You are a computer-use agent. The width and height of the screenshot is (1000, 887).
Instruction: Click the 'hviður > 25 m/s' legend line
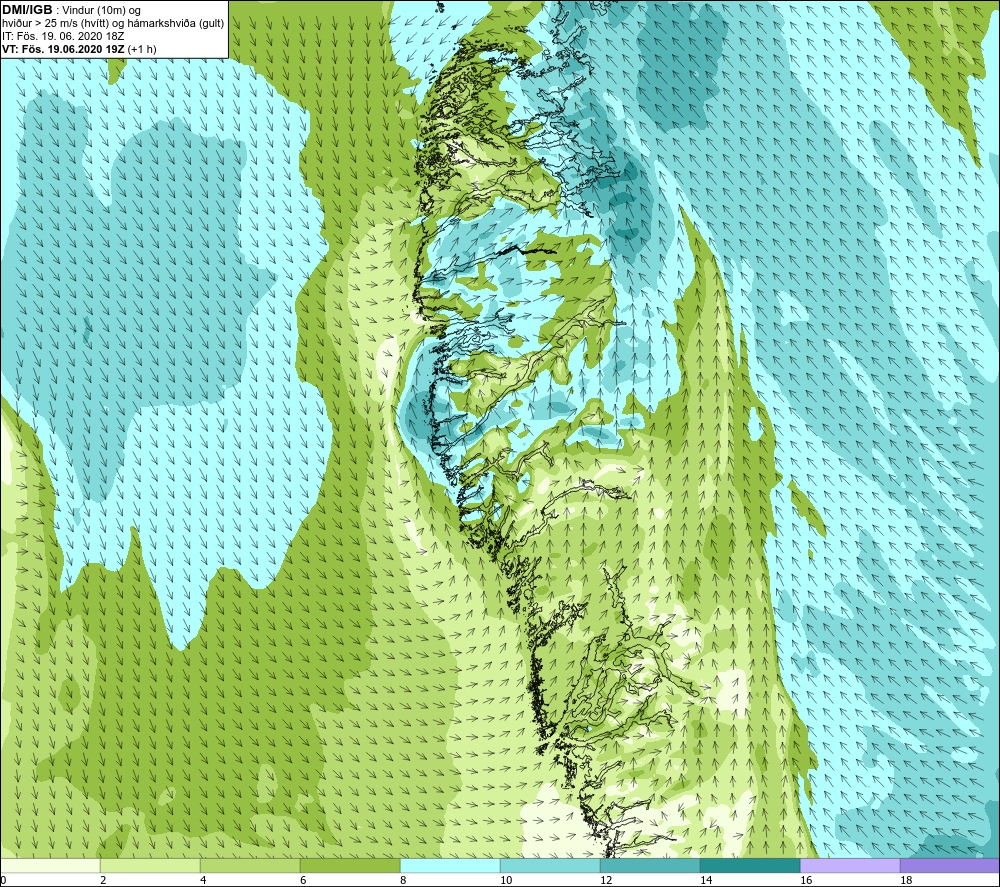pos(113,24)
